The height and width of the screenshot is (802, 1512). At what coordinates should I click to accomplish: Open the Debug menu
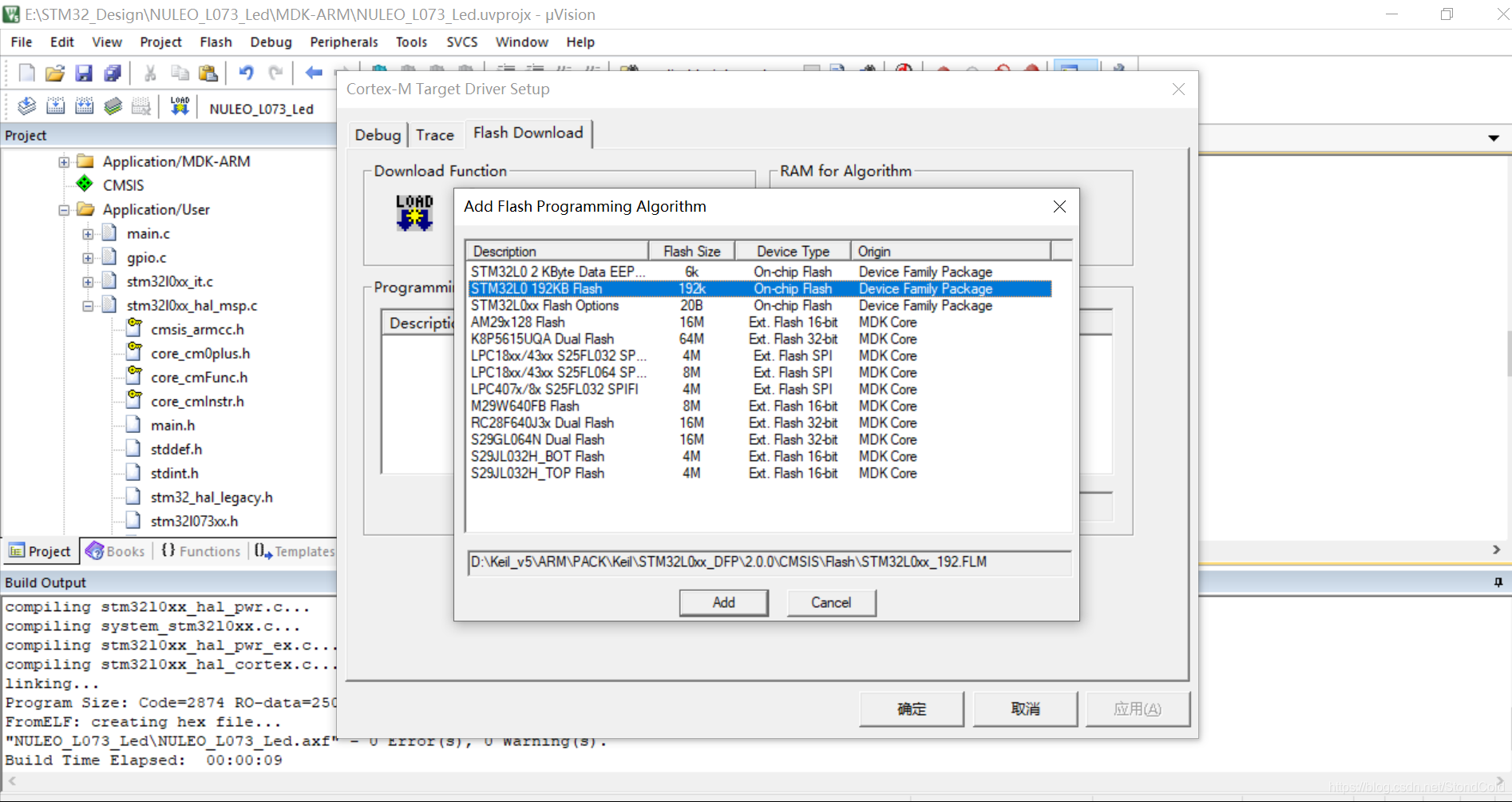[x=271, y=42]
